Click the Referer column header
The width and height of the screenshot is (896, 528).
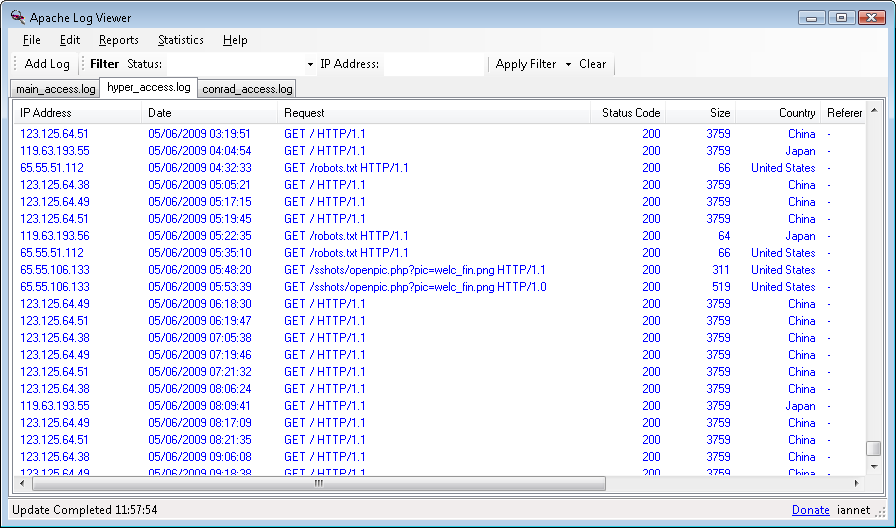tap(843, 113)
